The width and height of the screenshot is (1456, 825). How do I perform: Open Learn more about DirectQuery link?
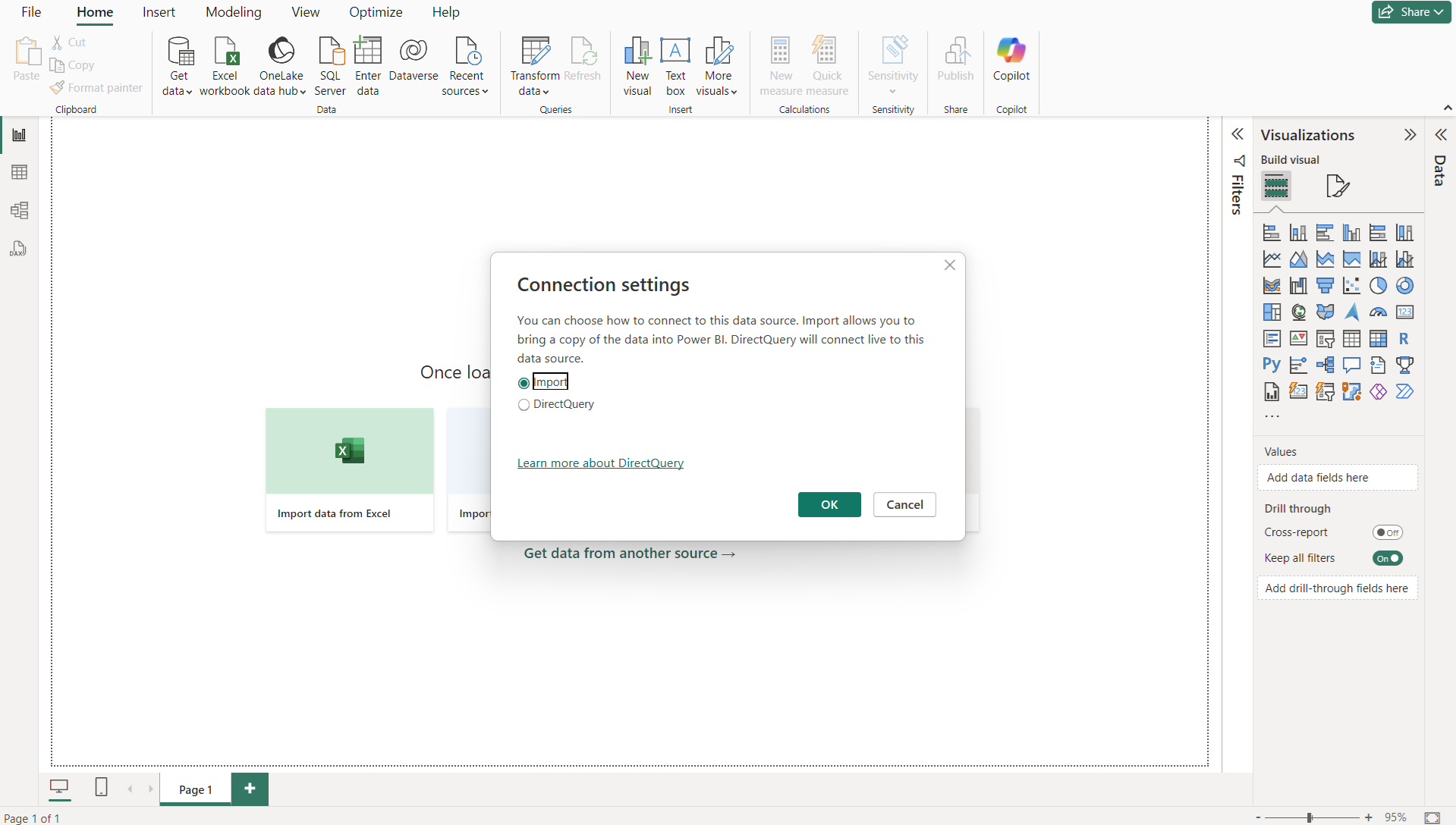(x=600, y=463)
